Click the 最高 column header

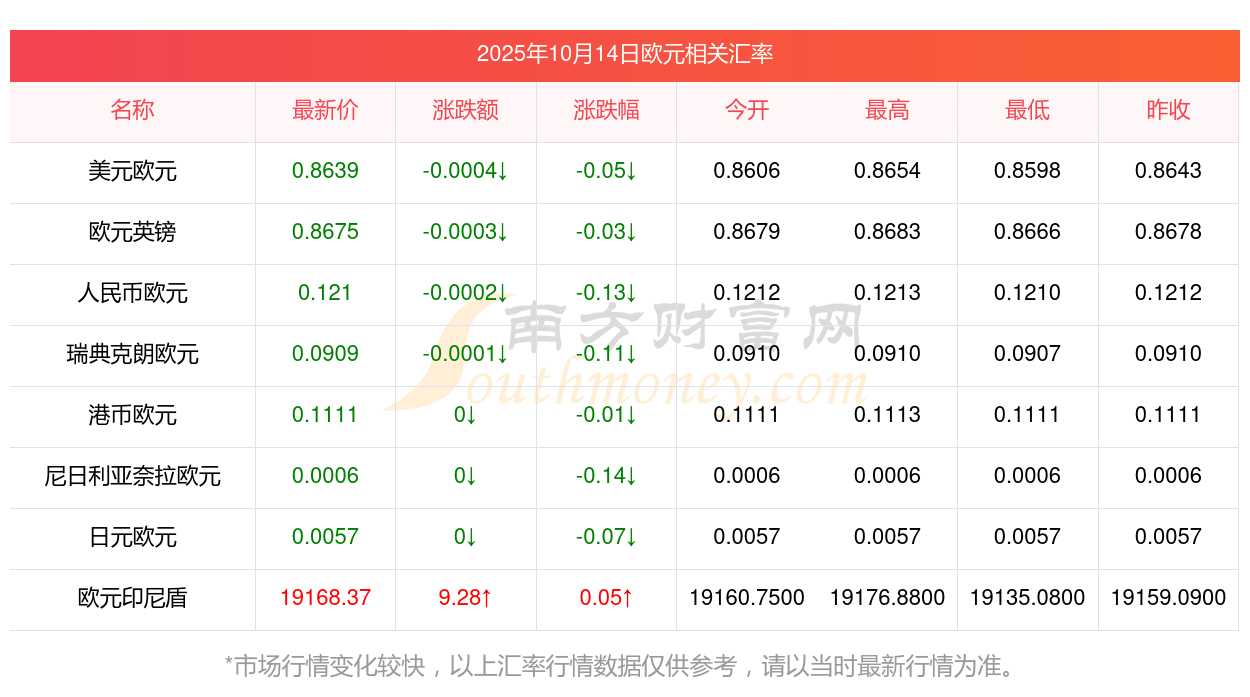(x=887, y=111)
